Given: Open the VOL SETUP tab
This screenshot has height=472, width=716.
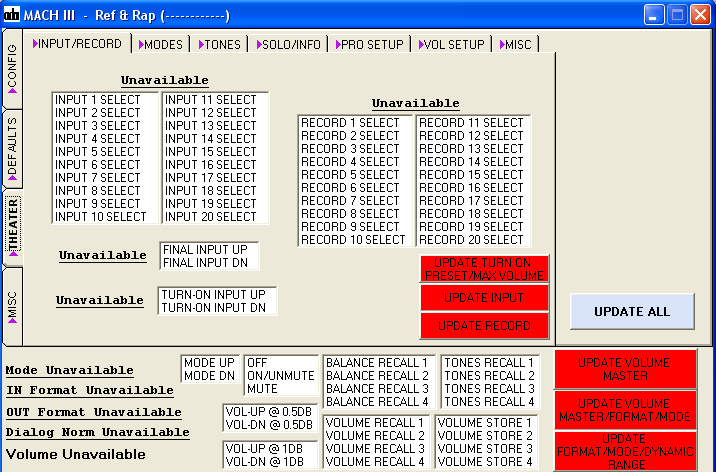Looking at the screenshot, I should pos(452,44).
